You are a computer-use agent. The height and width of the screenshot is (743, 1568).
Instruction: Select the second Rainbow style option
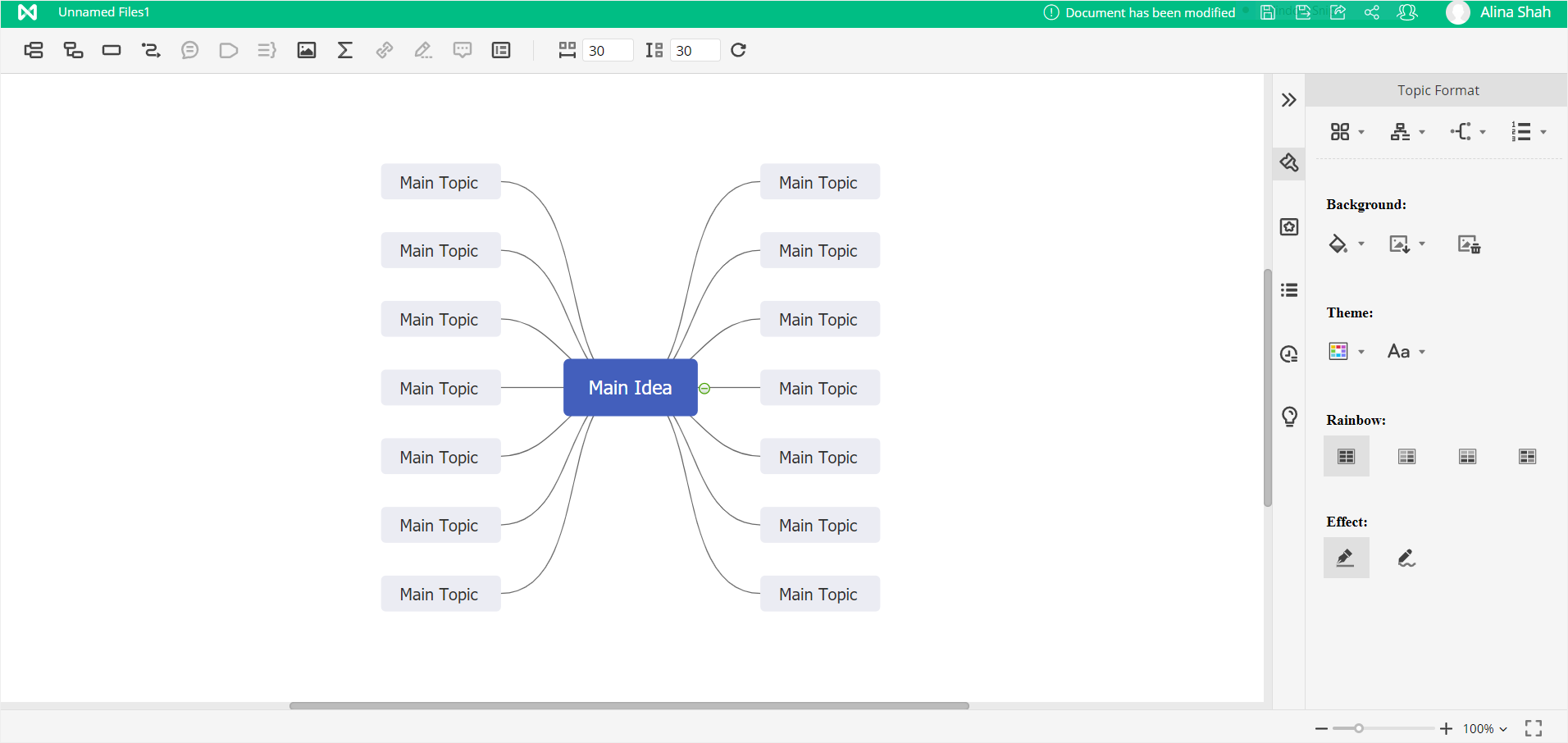1406,457
